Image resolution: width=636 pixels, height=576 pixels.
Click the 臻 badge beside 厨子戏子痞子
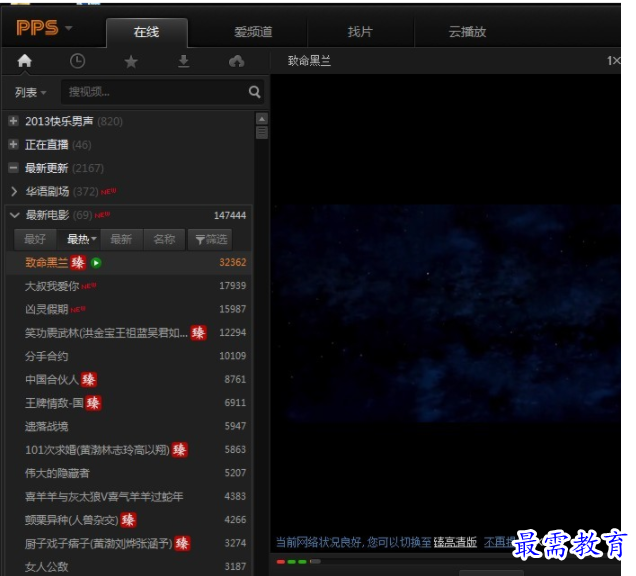tap(182, 543)
